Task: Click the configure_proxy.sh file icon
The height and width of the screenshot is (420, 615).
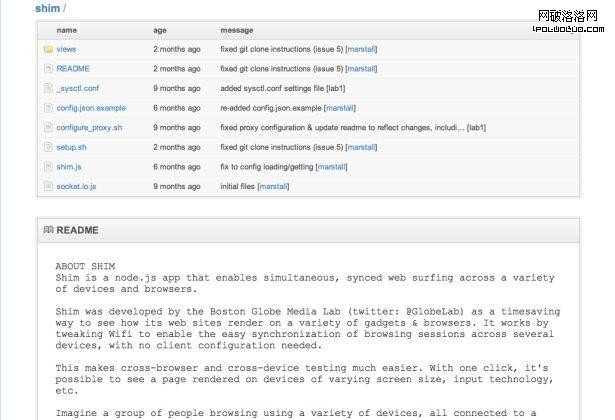Action: (47, 128)
